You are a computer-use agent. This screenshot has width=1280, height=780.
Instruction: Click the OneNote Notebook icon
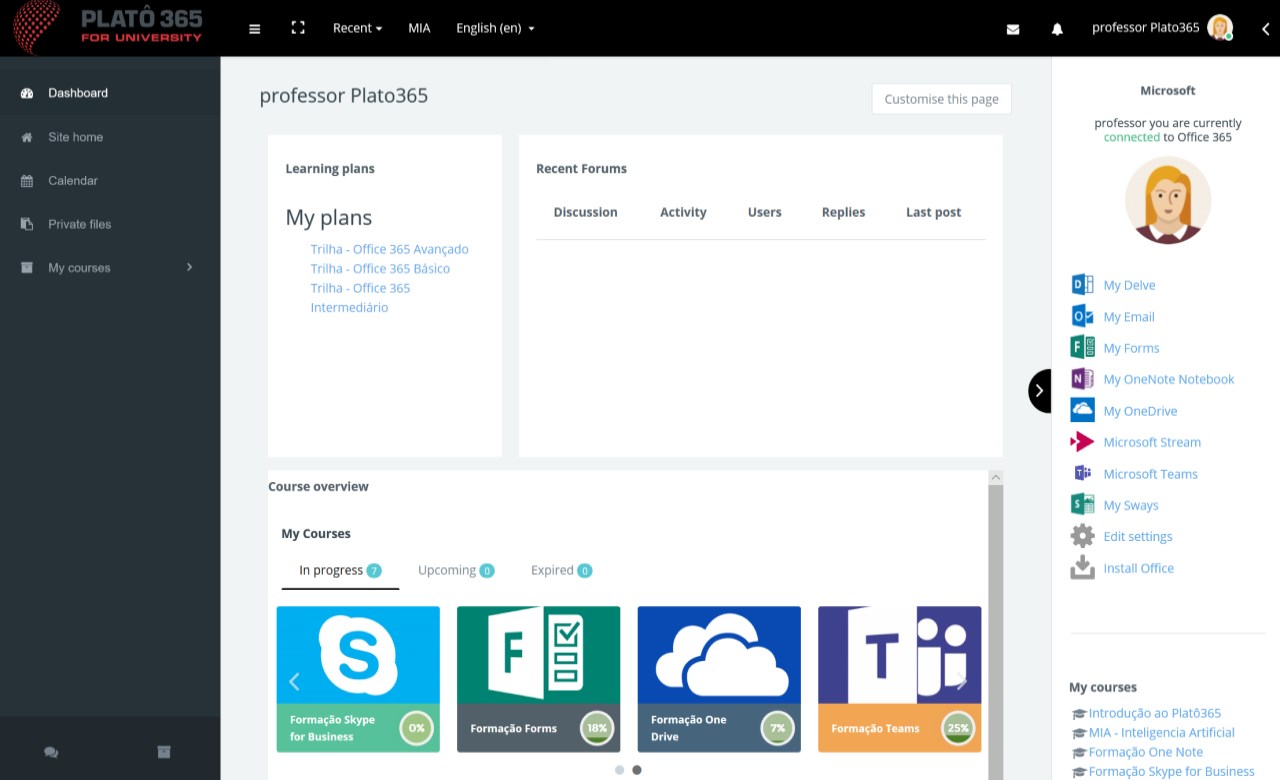[x=1082, y=379]
